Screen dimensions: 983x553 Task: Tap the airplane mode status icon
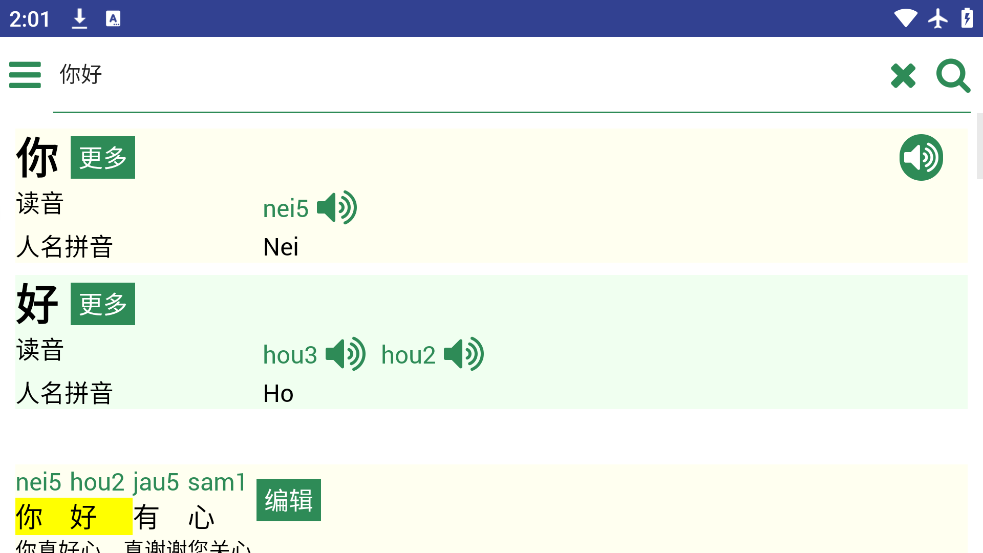tap(937, 18)
